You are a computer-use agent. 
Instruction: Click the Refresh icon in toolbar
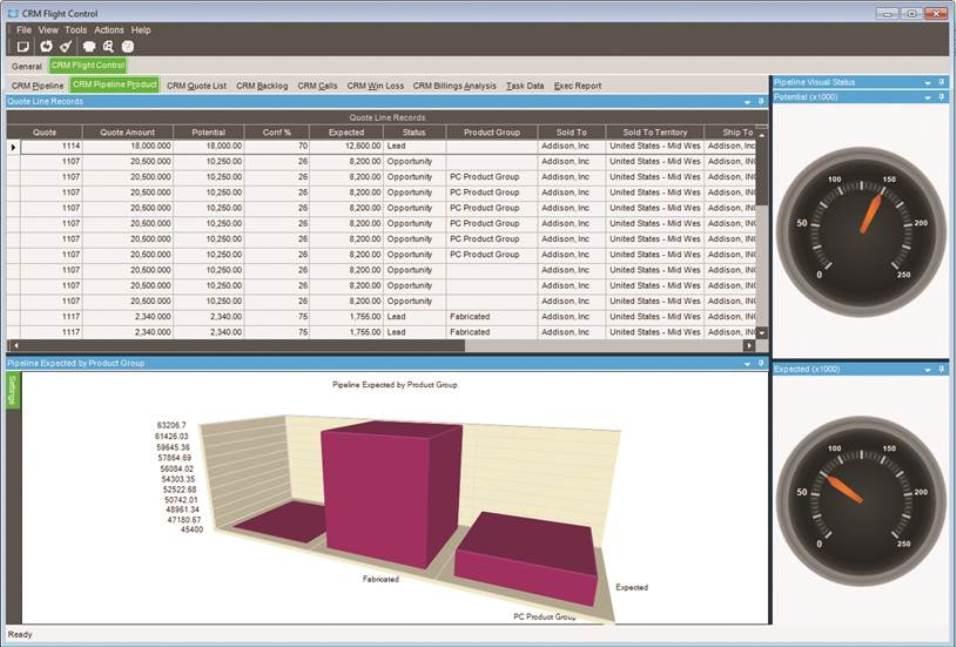point(46,46)
